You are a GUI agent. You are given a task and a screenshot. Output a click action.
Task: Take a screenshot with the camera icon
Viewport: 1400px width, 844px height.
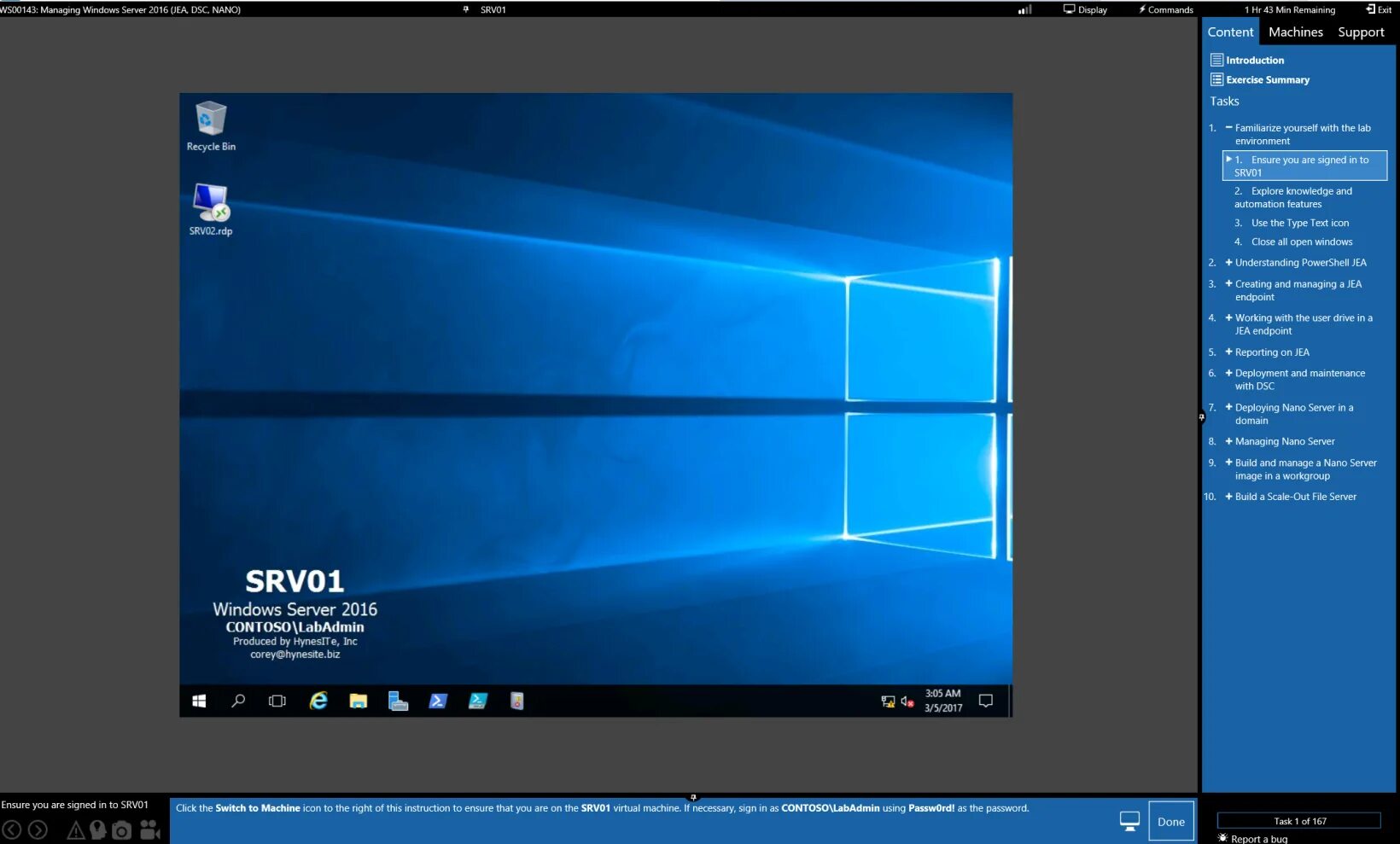click(x=122, y=830)
